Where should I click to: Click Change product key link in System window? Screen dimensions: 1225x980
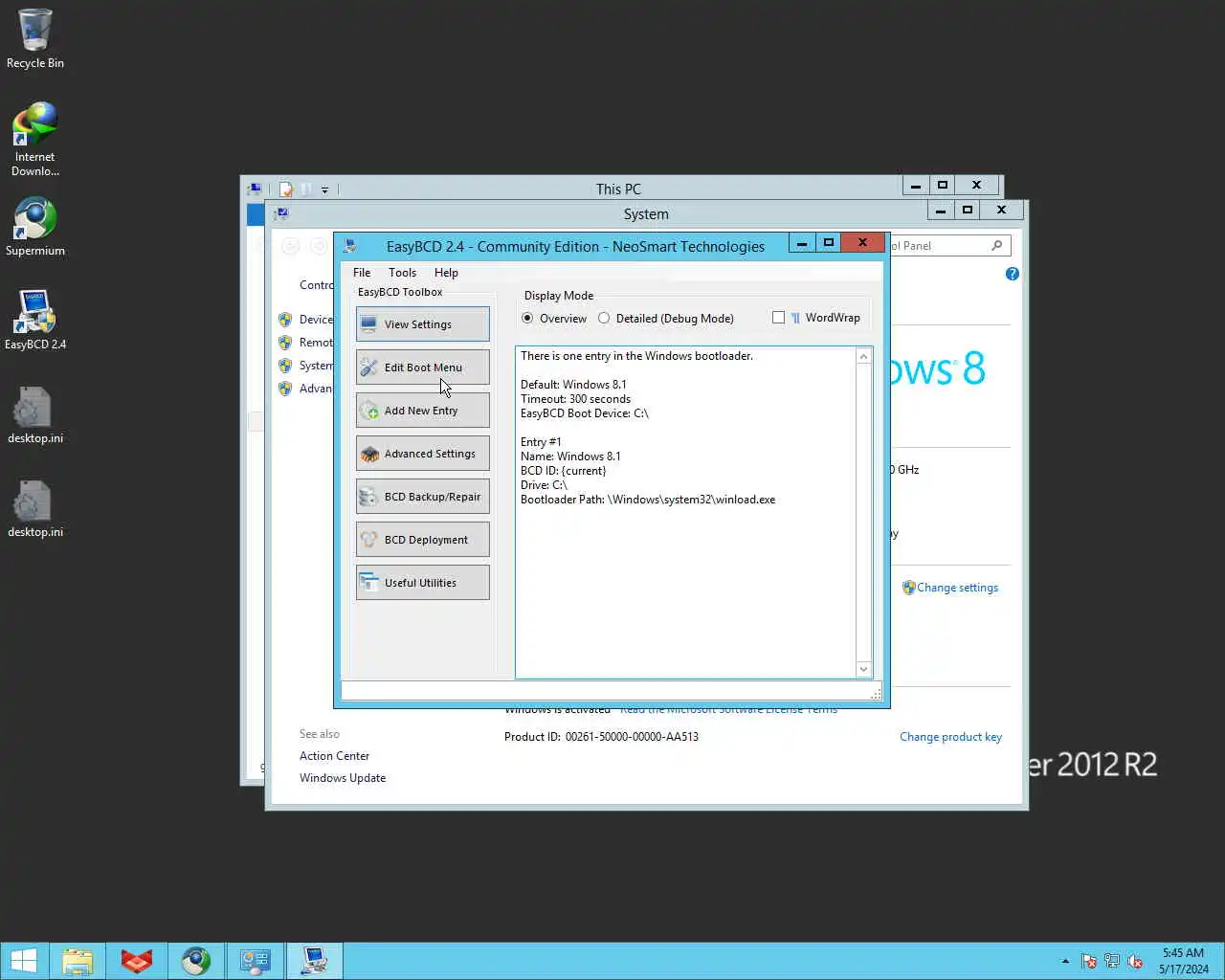[x=950, y=737]
